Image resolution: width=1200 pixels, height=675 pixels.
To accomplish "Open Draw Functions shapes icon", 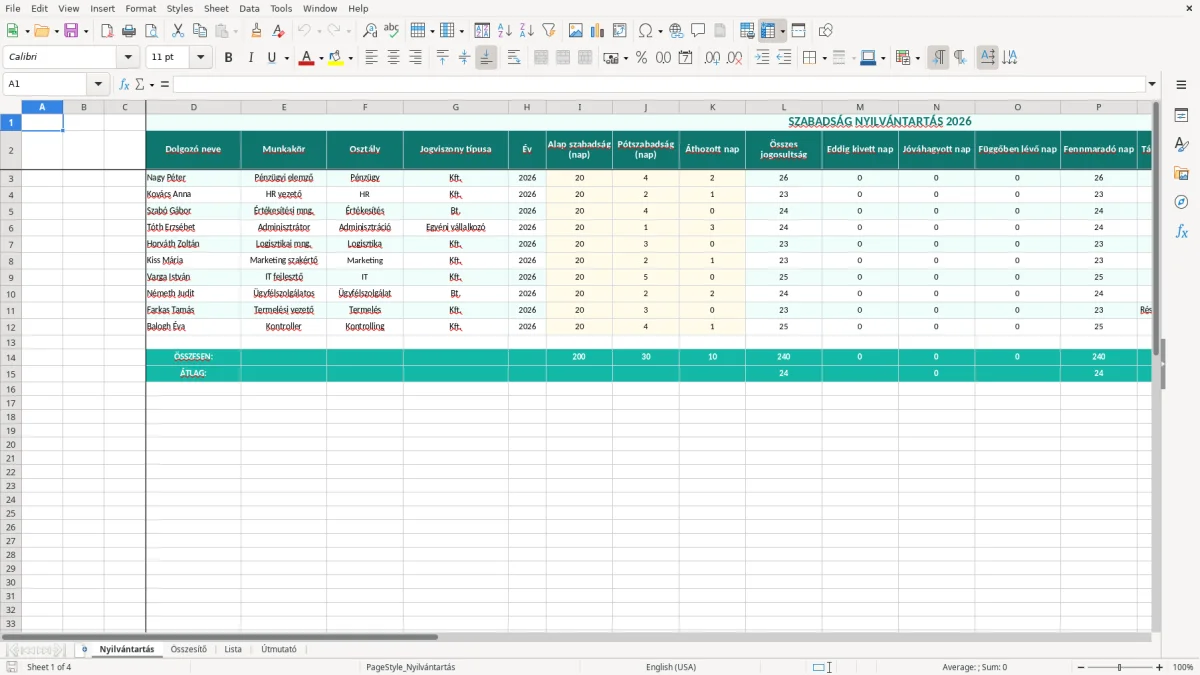I will [826, 31].
